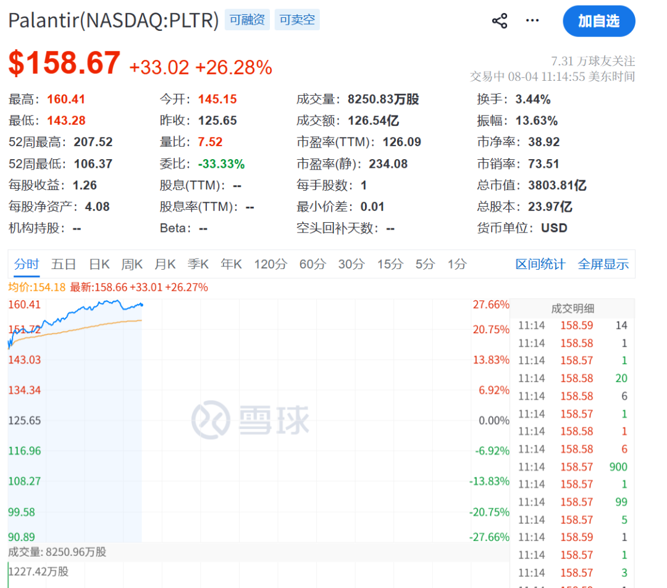
Task: Click the 可卖空 tag
Action: 297,20
